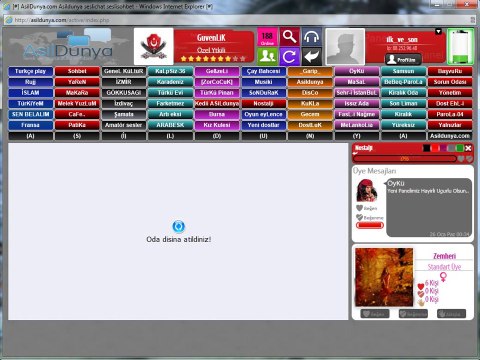Open the Zemheri autumn profile picture
The height and width of the screenshot is (360, 480).
pos(384,277)
